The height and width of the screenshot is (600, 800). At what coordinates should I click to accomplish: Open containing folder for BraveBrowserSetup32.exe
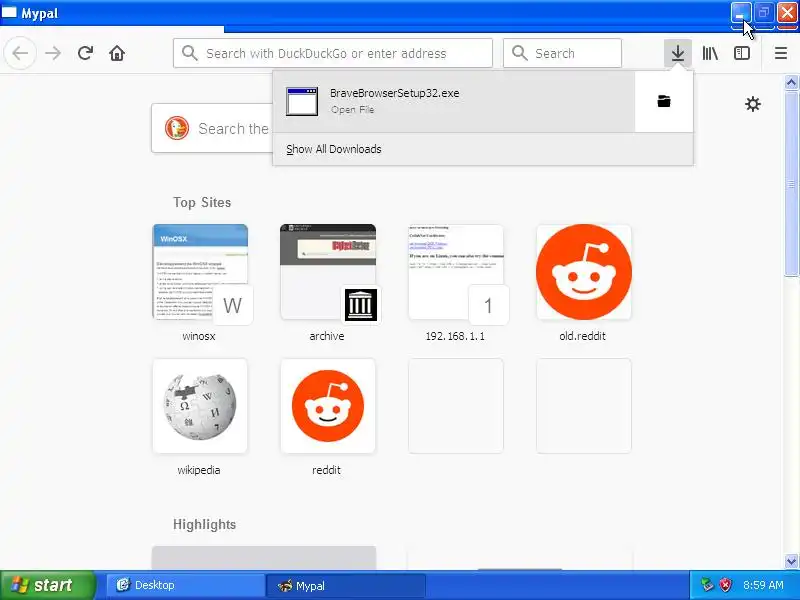pos(664,101)
